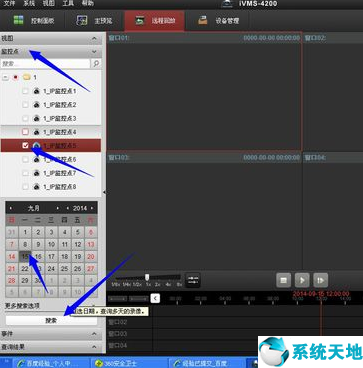Click camera icon of 1_IP监控点4

(x=36, y=132)
